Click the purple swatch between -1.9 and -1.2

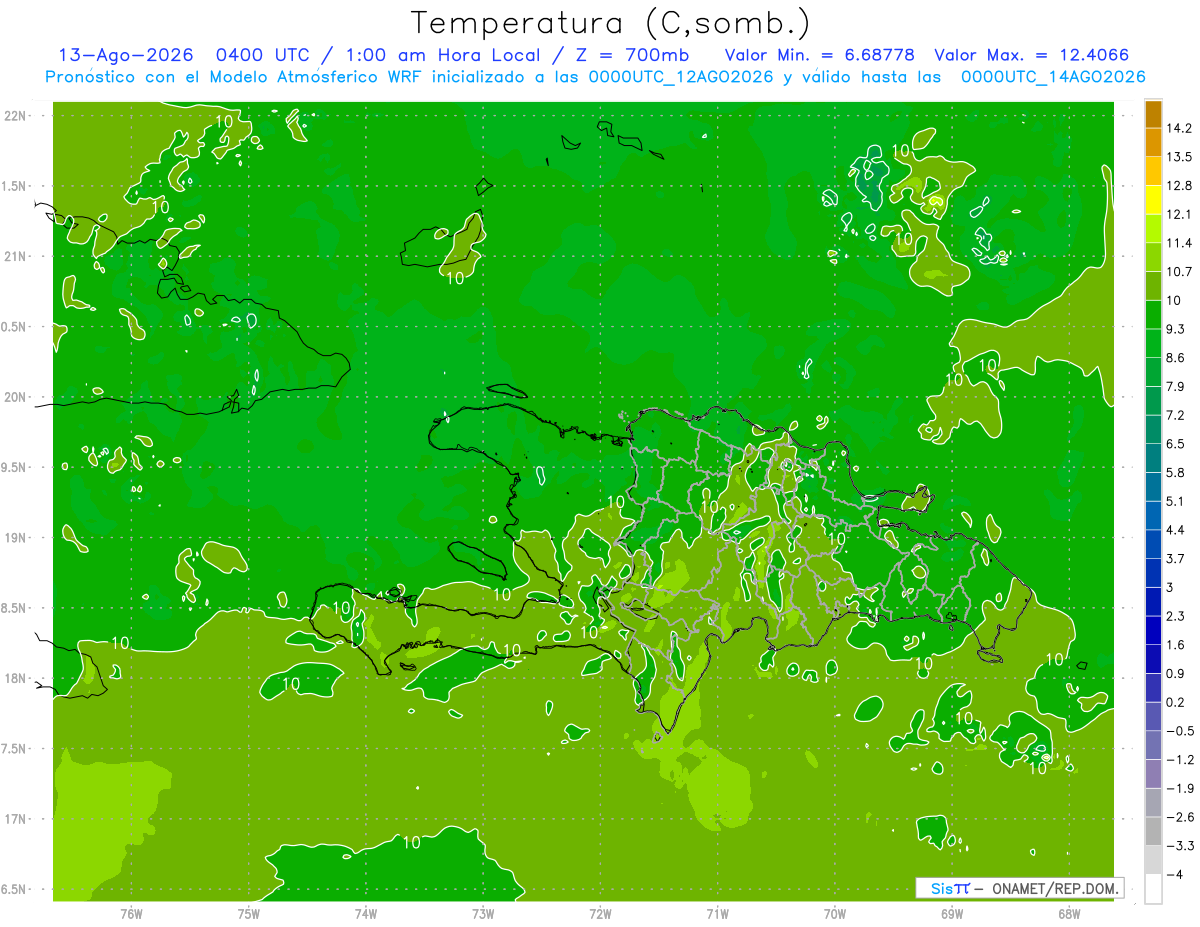pyautogui.click(x=1153, y=774)
